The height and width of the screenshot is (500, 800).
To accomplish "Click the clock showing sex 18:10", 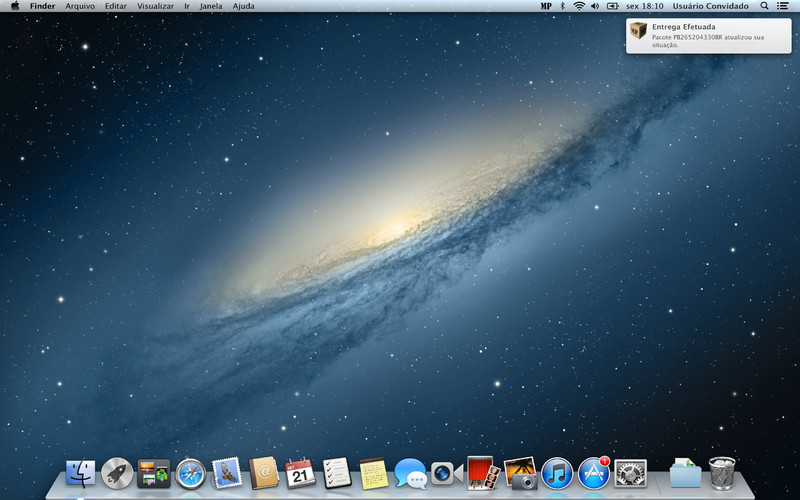I will coord(644,6).
